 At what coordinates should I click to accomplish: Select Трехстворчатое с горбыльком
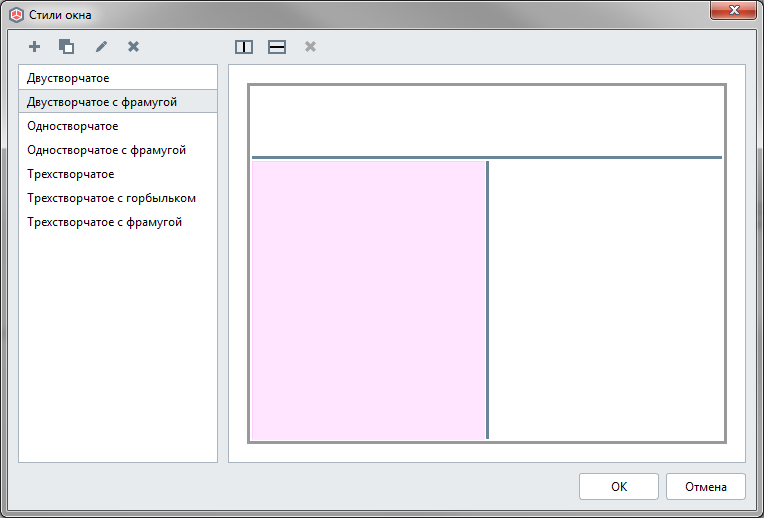(x=118, y=198)
